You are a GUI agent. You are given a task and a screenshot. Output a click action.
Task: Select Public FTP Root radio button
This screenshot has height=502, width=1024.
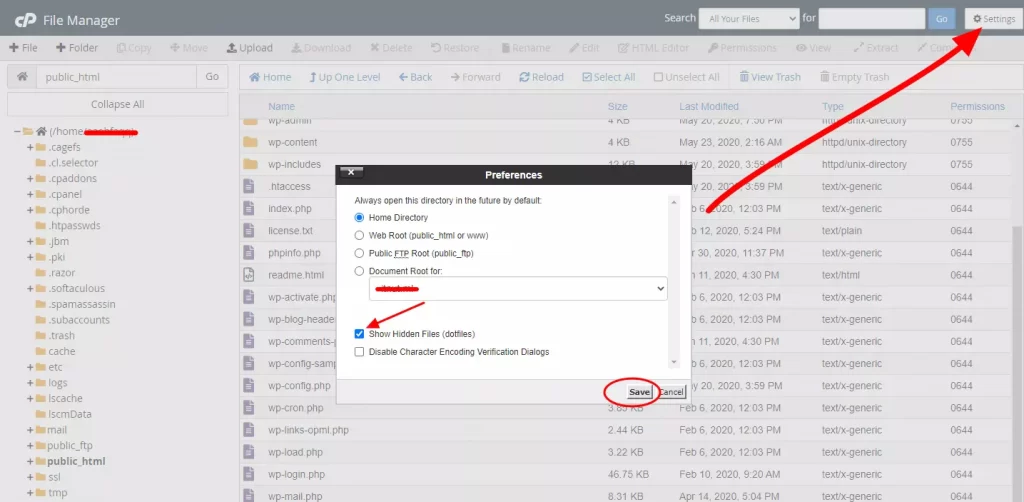pos(359,253)
